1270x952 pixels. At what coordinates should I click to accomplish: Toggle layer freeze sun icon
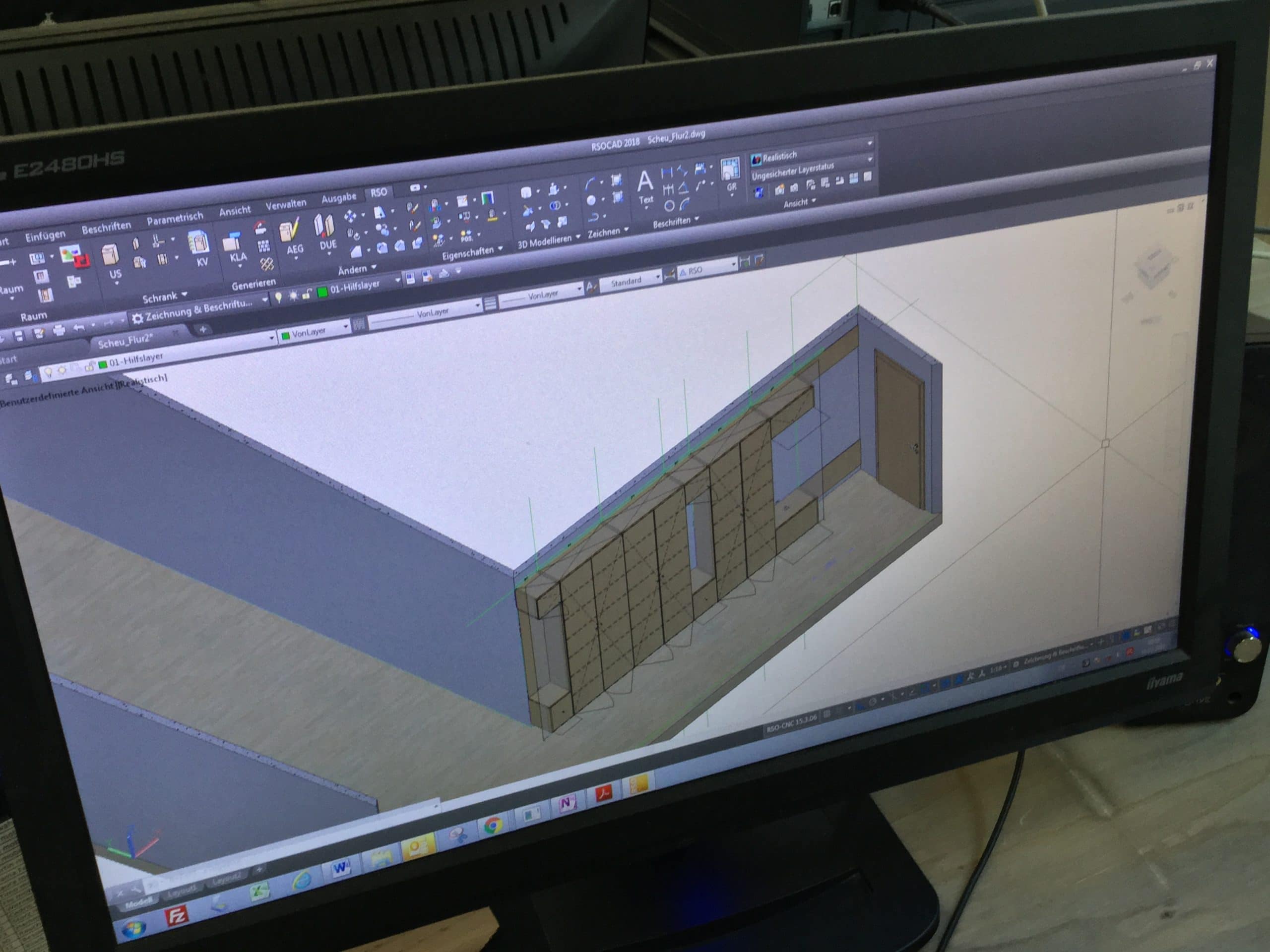click(293, 295)
